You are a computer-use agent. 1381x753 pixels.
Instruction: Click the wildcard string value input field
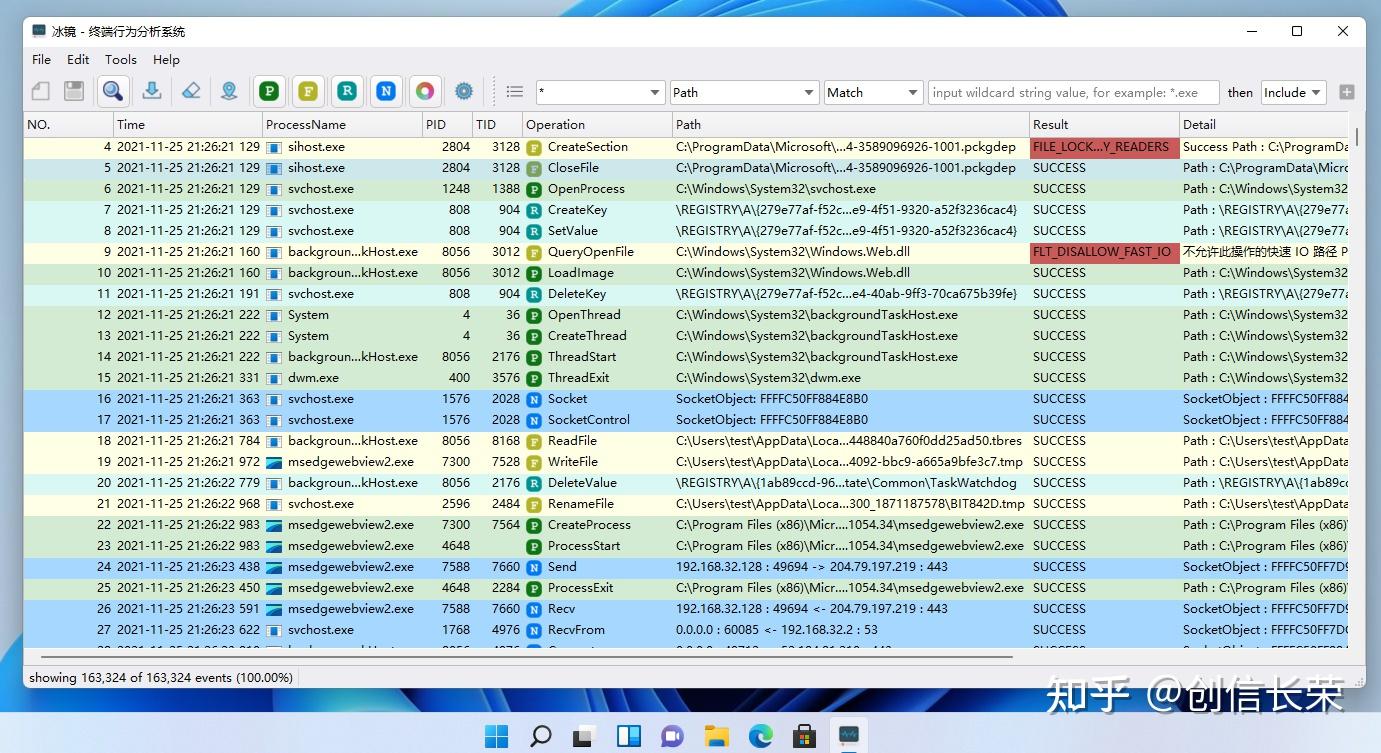[x=1073, y=92]
